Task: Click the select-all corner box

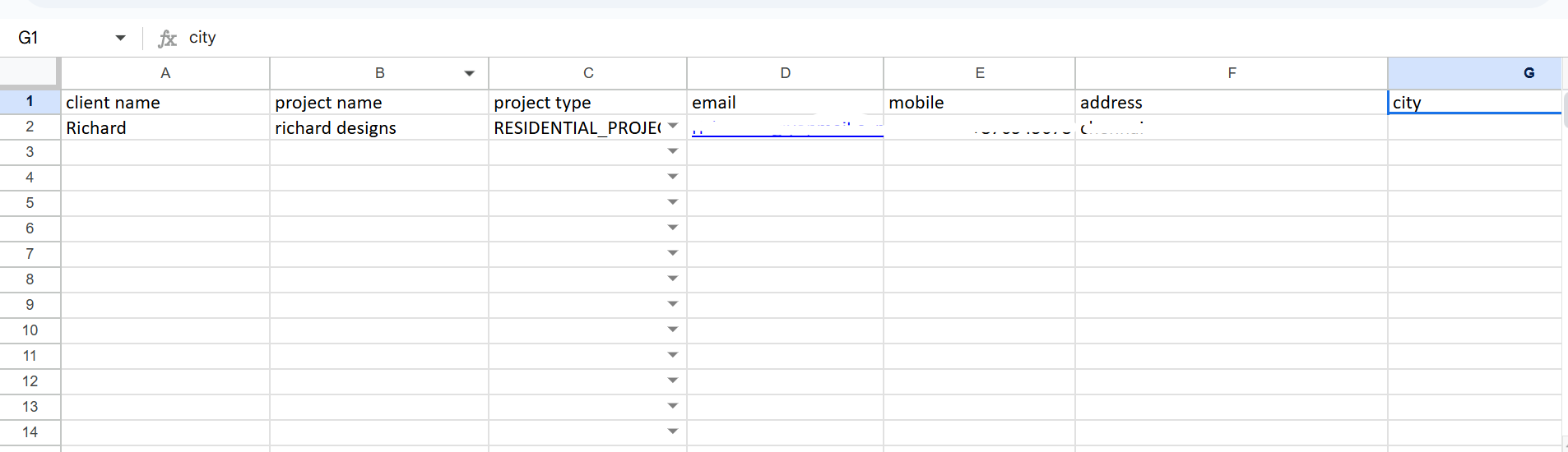Action: (30, 72)
